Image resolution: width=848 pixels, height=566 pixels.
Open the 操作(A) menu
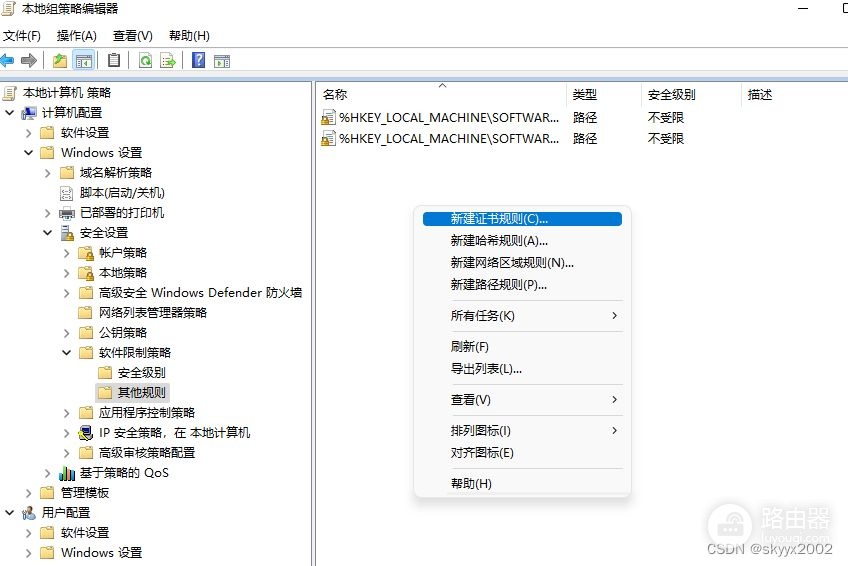77,36
